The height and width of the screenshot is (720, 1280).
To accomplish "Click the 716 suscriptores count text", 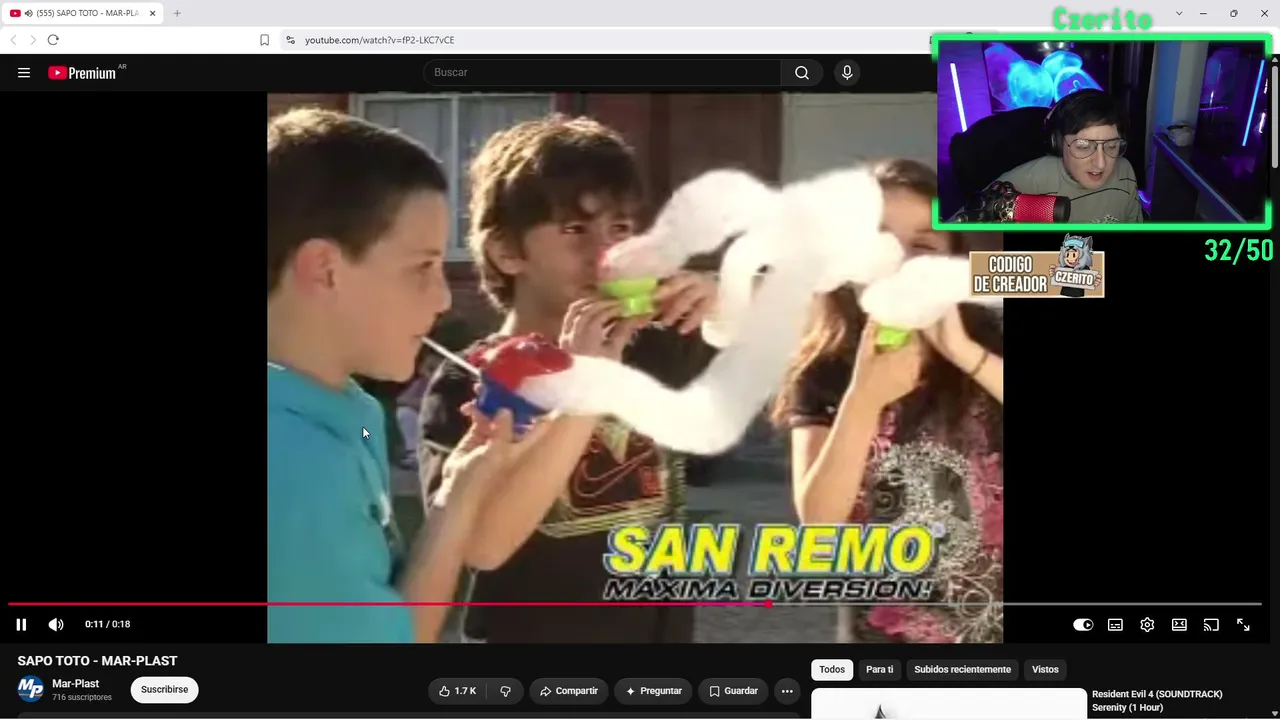I will click(x=82, y=697).
